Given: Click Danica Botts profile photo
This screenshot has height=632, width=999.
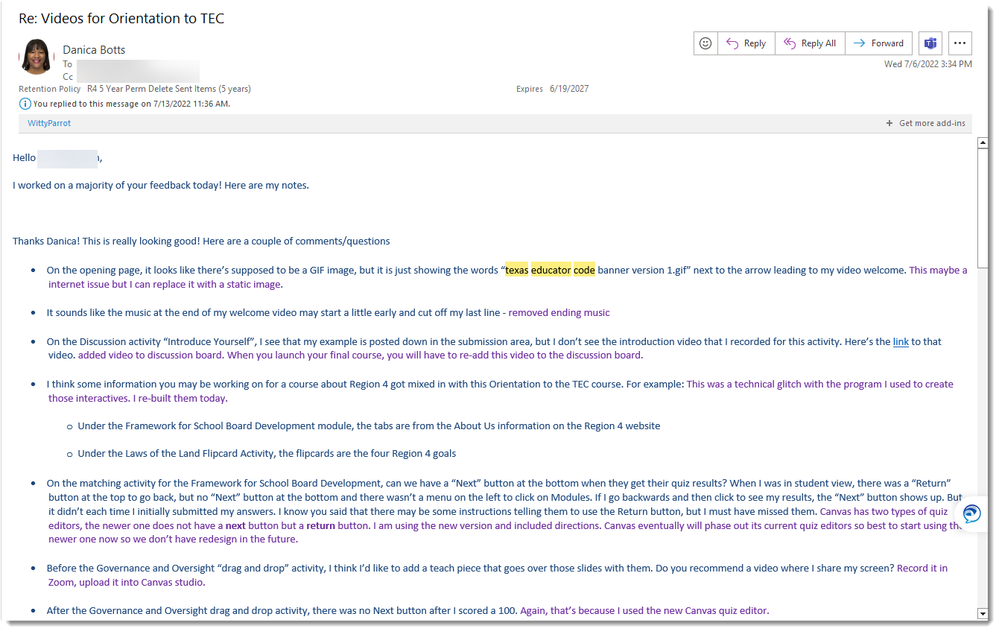Looking at the screenshot, I should pyautogui.click(x=36, y=56).
